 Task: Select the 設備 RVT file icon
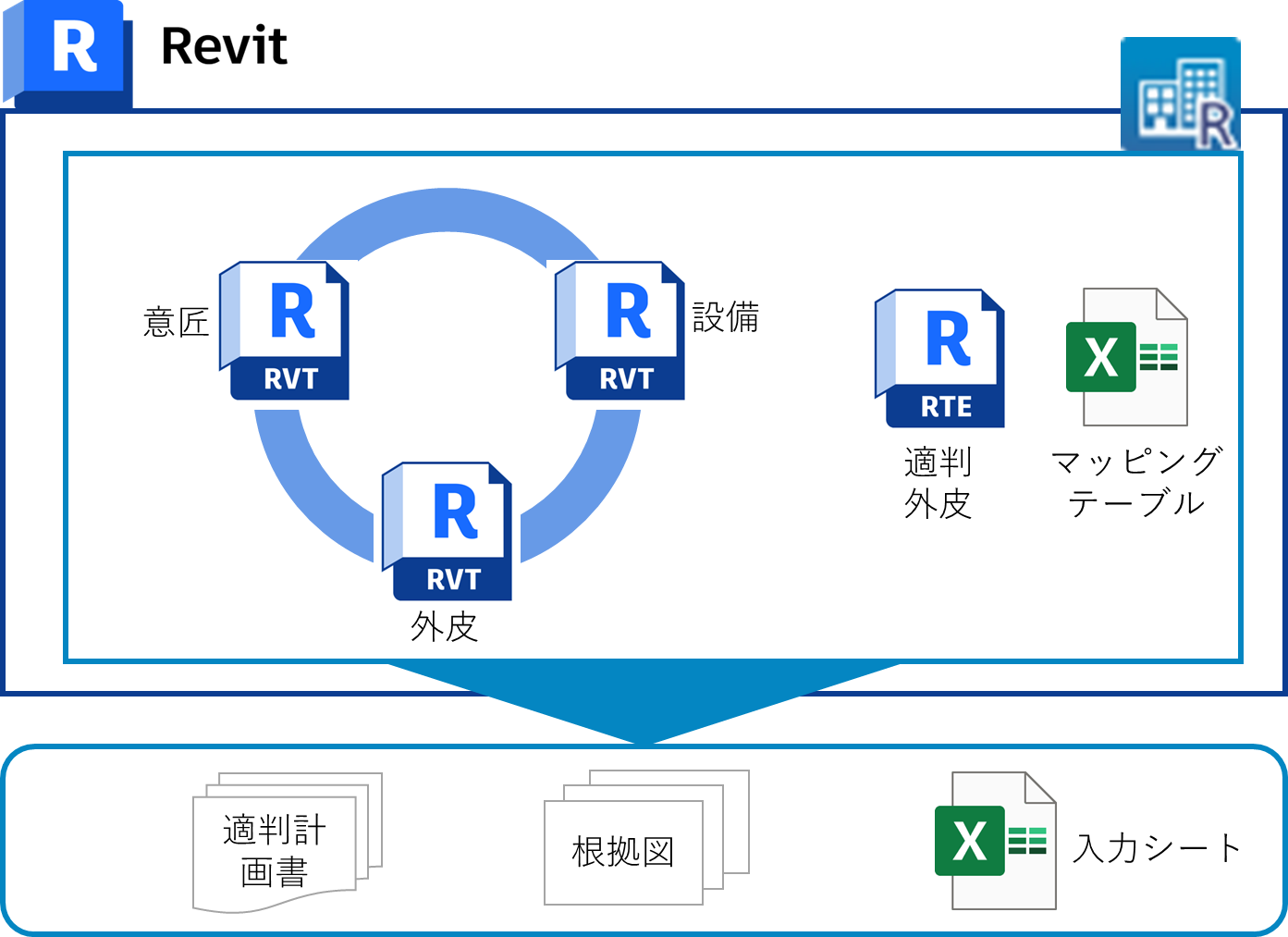coord(619,330)
